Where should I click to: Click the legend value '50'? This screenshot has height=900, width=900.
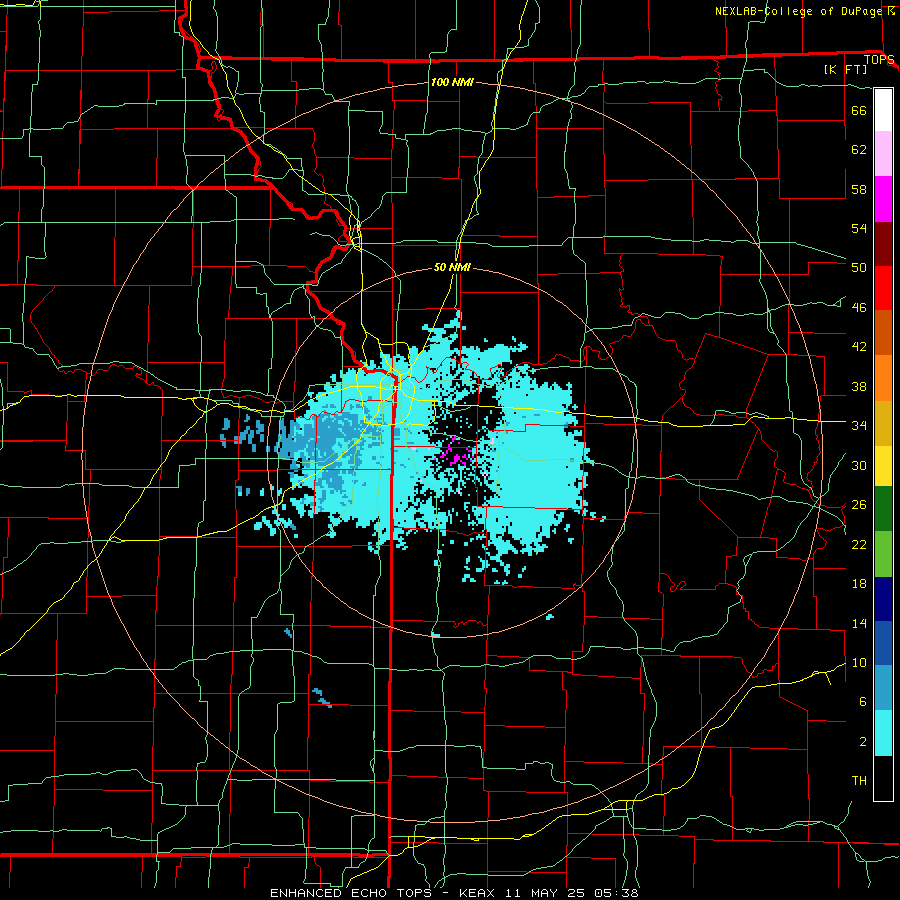[x=859, y=268]
